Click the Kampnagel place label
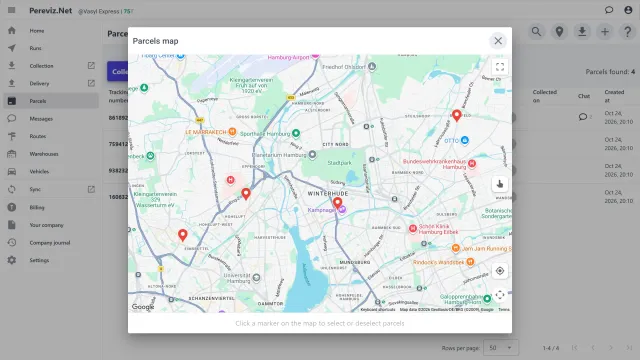Image resolution: width=640 pixels, height=360 pixels. click(322, 210)
